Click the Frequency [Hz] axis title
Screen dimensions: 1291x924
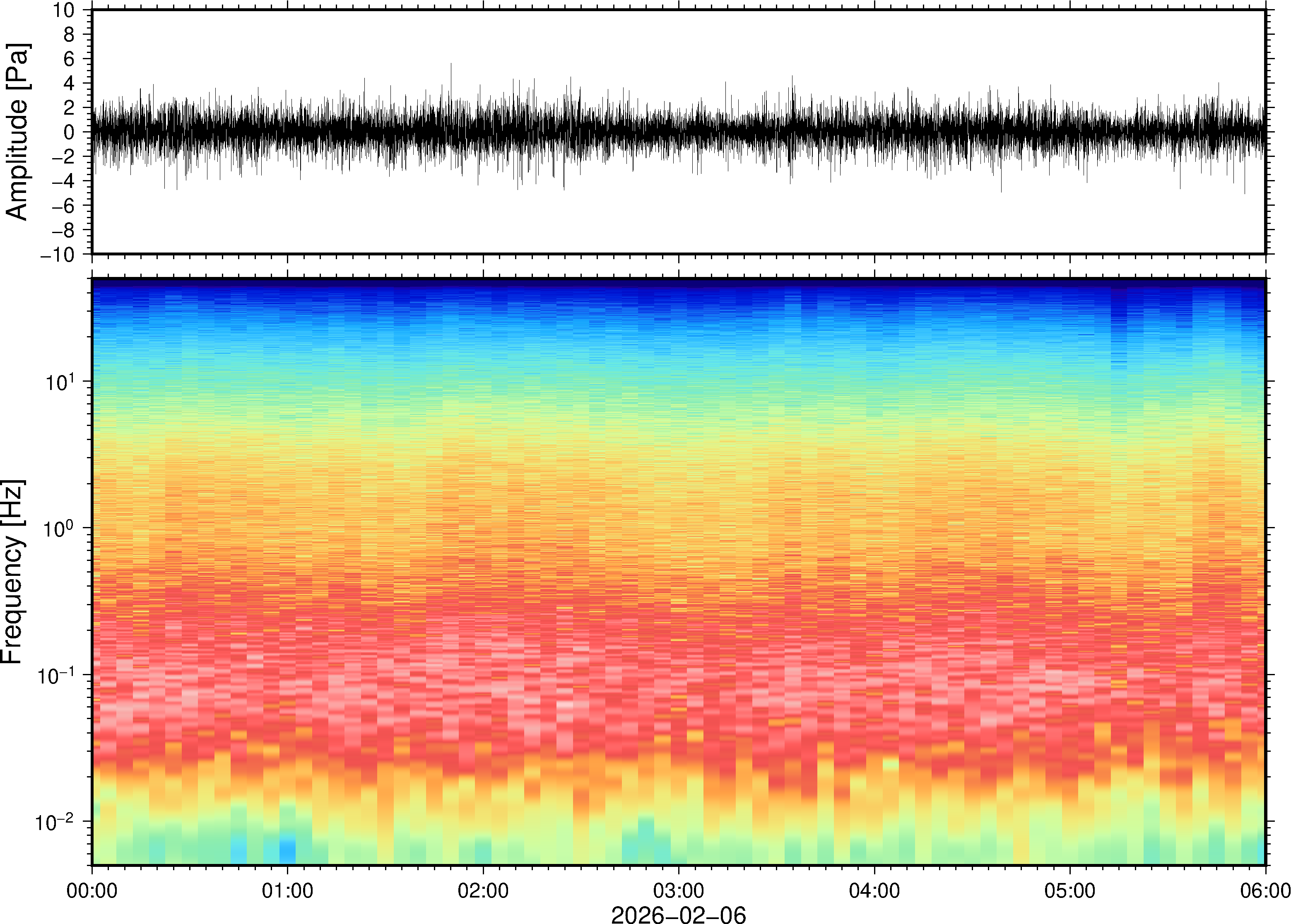(x=12, y=572)
